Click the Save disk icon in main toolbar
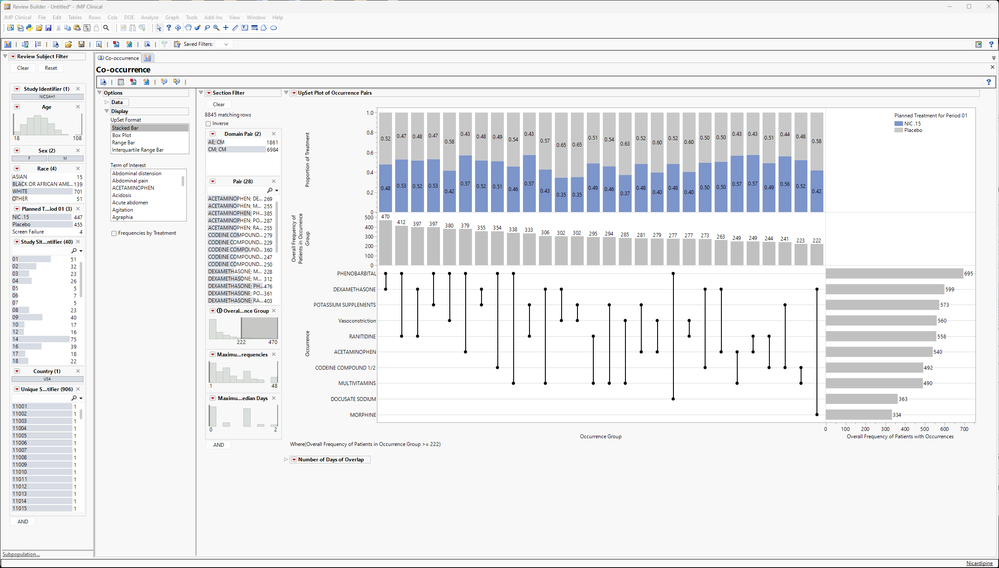 [x=48, y=28]
